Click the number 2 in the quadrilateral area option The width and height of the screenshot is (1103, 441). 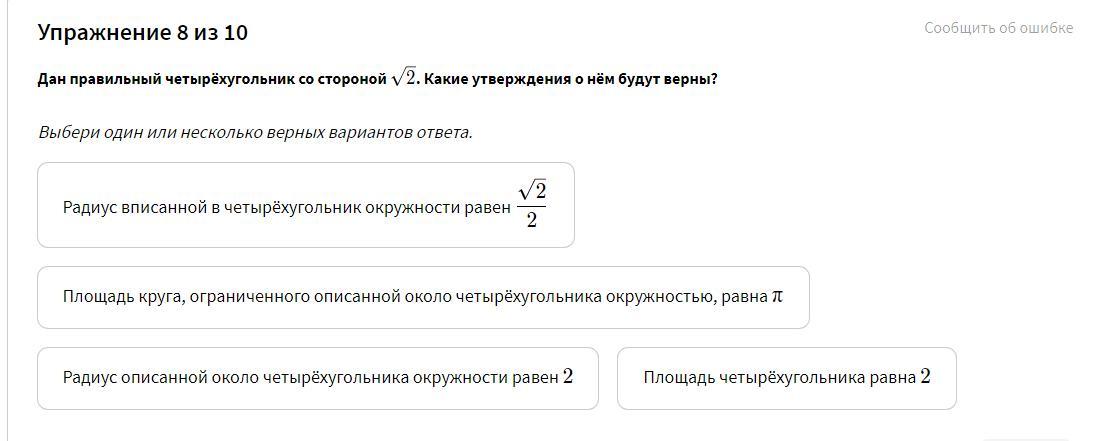click(925, 377)
